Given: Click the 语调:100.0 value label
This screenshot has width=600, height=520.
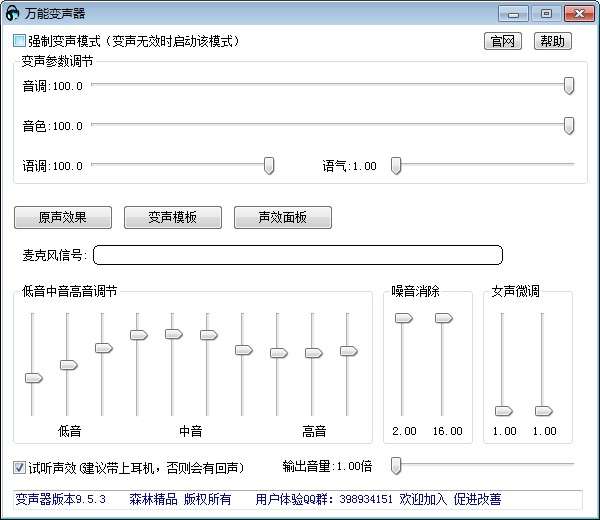Looking at the screenshot, I should tap(52, 166).
